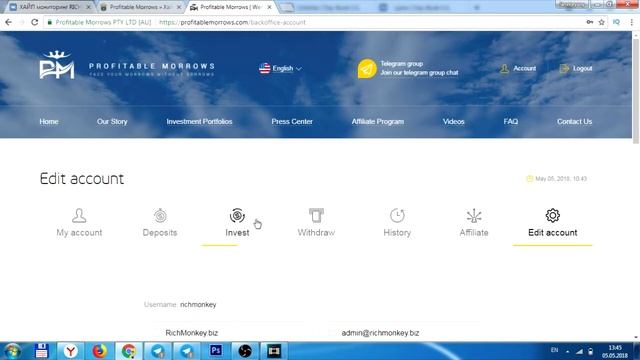Select the Edit account gear icon
The image size is (640, 360).
[553, 215]
